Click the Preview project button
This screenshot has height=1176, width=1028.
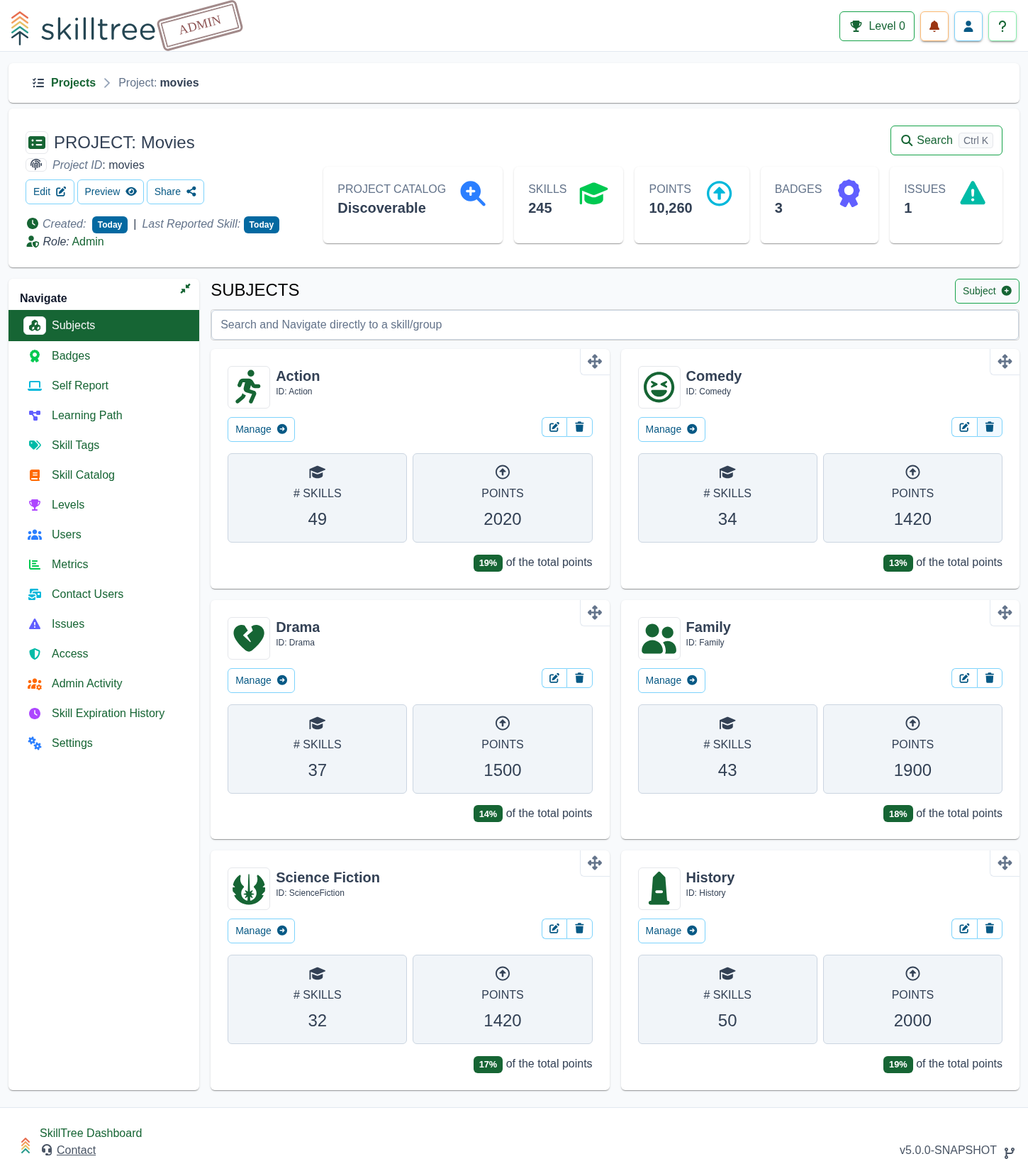click(111, 192)
